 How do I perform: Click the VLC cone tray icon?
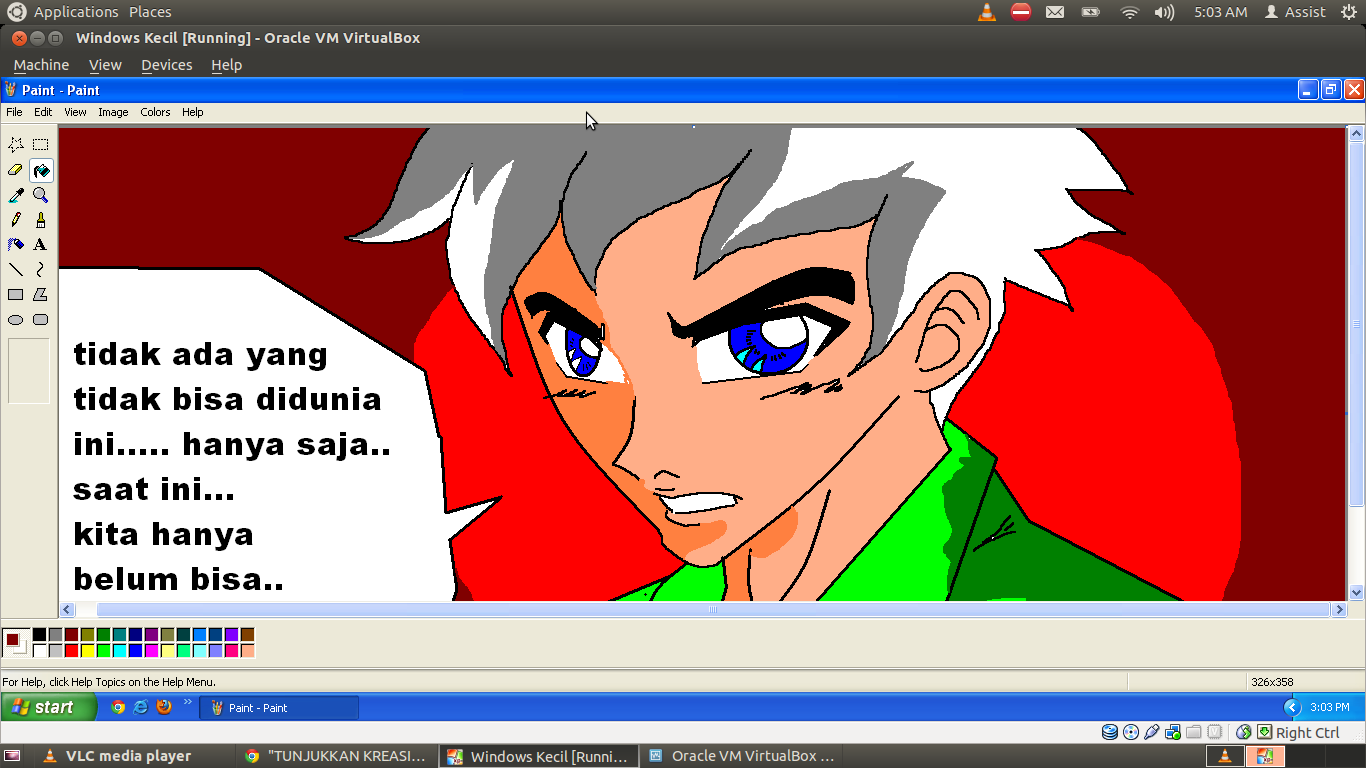click(987, 12)
